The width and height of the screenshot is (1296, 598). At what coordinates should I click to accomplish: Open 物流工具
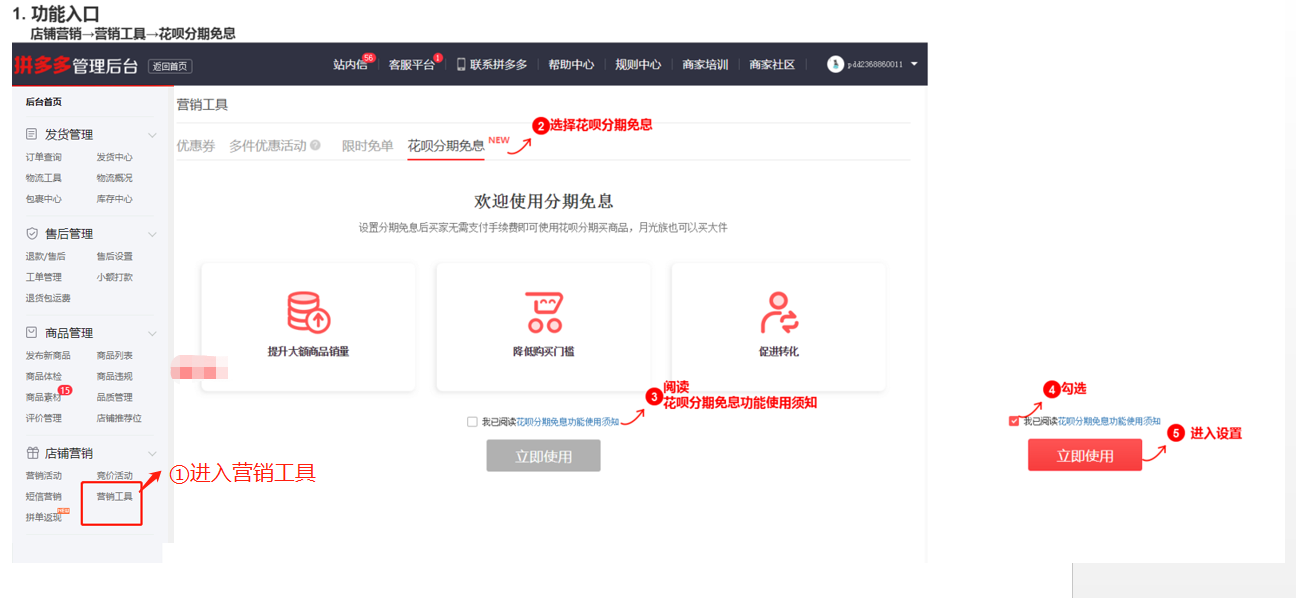pos(43,178)
